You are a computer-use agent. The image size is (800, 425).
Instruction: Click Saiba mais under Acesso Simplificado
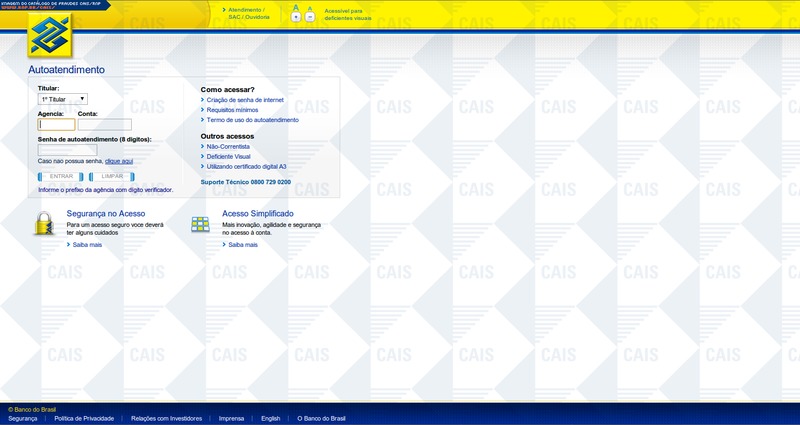243,244
